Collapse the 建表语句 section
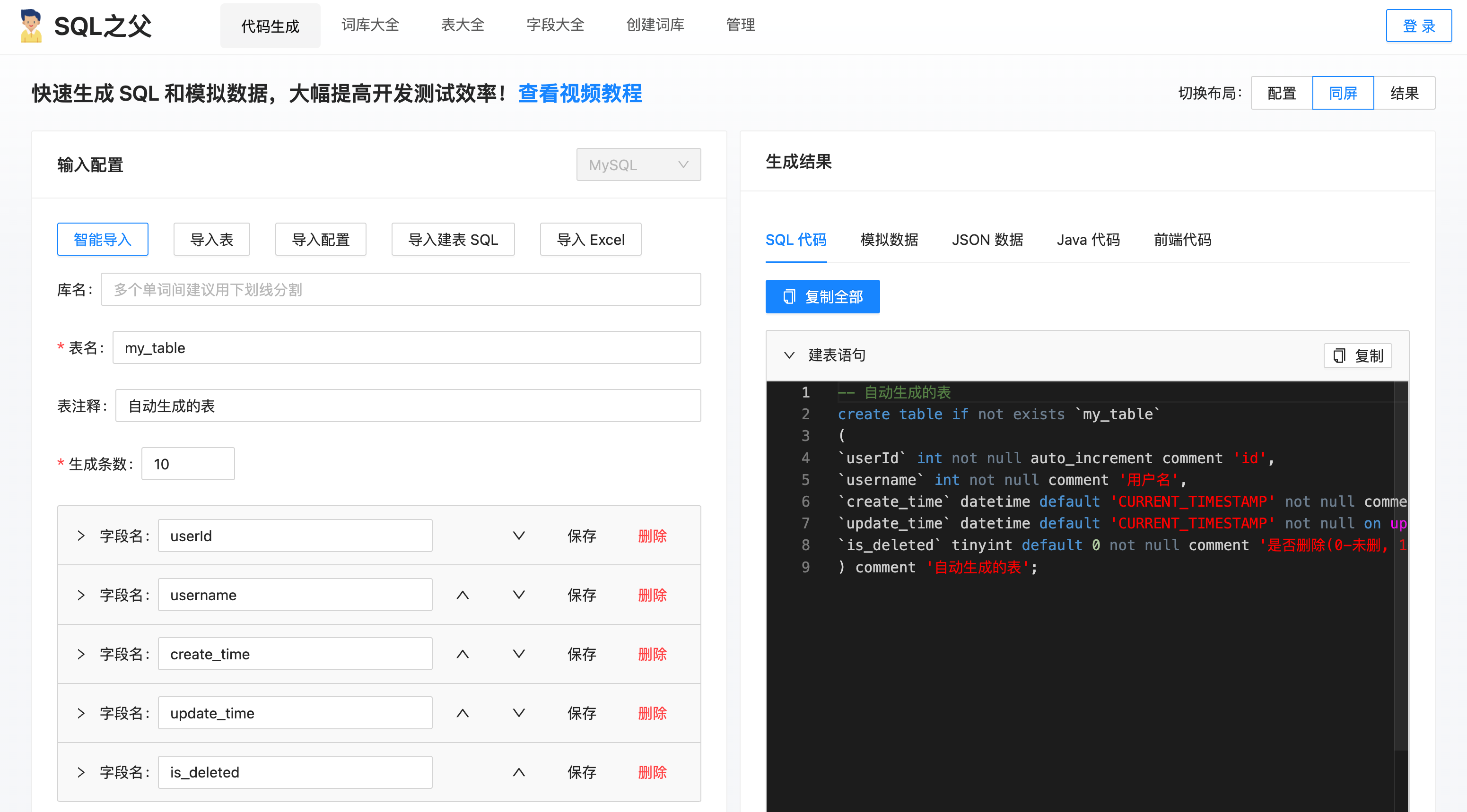The width and height of the screenshot is (1467, 812). click(789, 355)
